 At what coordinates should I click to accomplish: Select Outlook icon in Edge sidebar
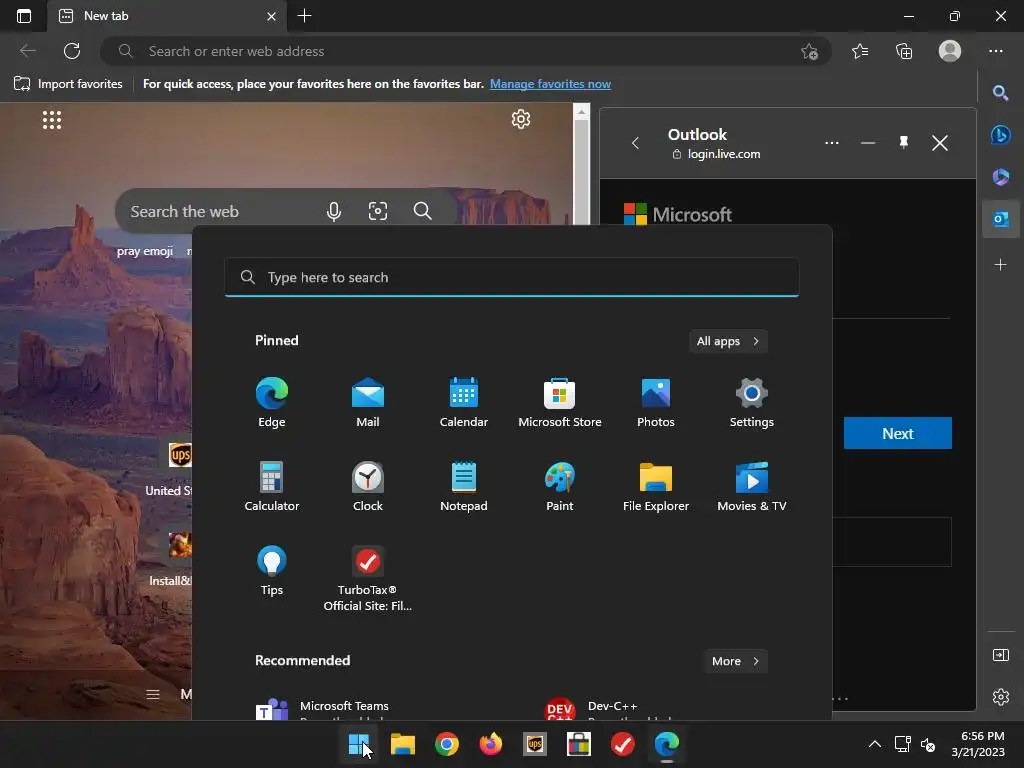[x=1000, y=219]
